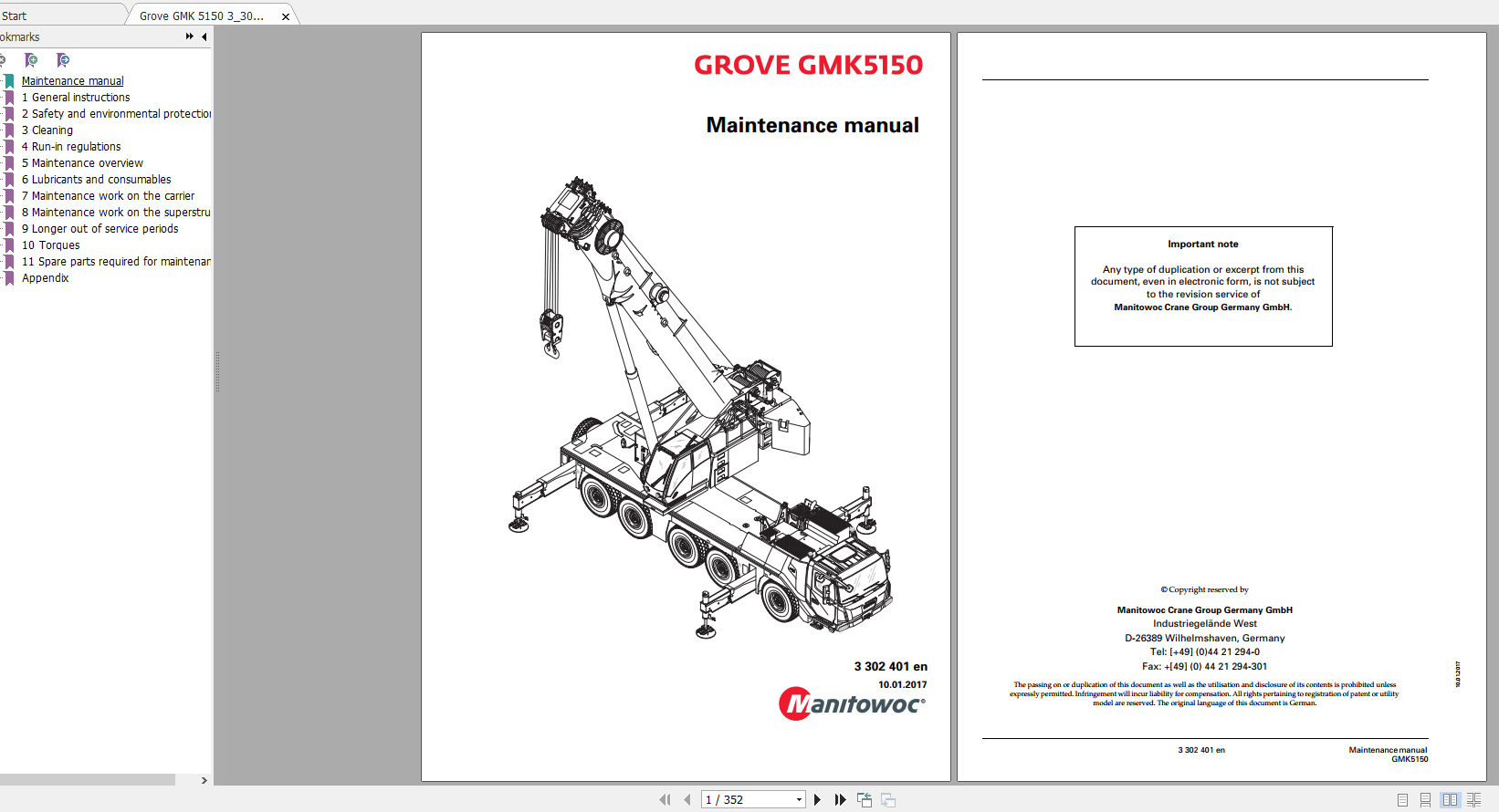Collapse the bookmarks panel with left arrow

(204, 36)
